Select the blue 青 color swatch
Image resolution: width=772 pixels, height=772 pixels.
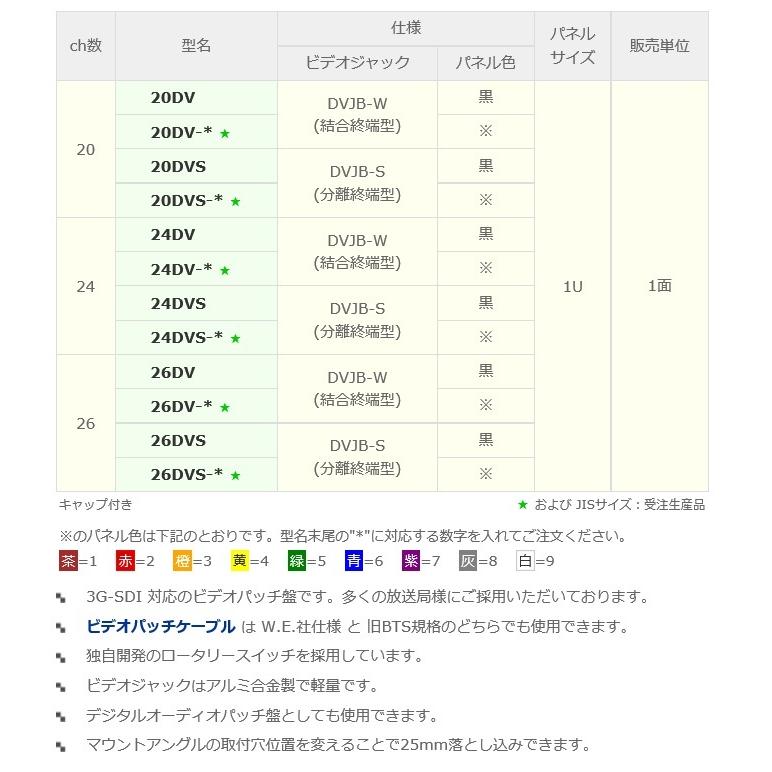(x=354, y=560)
